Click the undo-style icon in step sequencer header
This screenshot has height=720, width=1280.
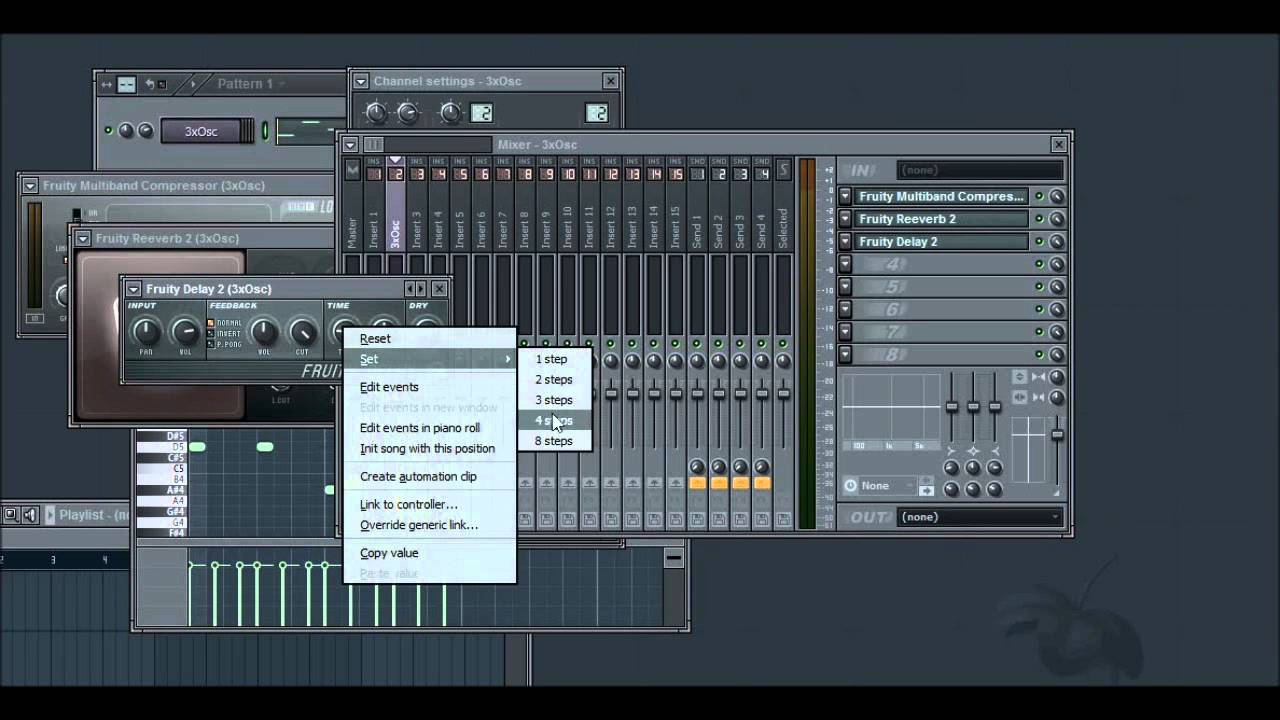[x=150, y=84]
